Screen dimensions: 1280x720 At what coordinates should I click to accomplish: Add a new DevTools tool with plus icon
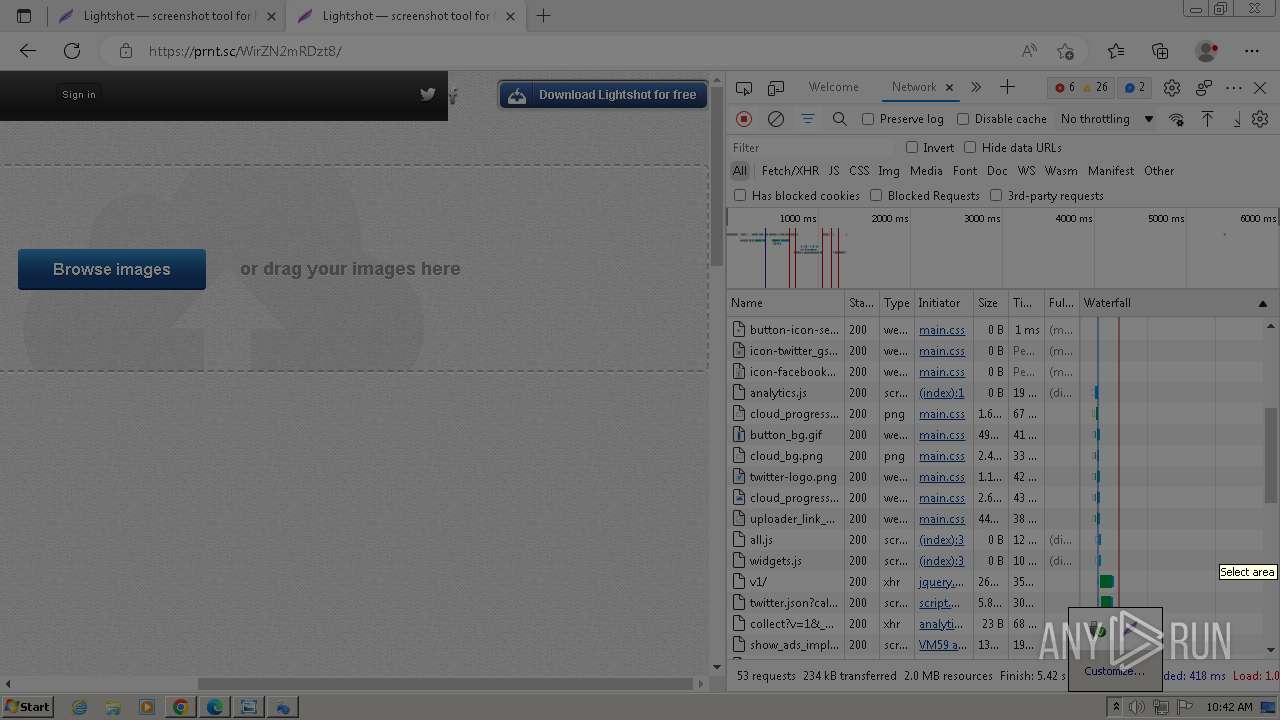1007,88
